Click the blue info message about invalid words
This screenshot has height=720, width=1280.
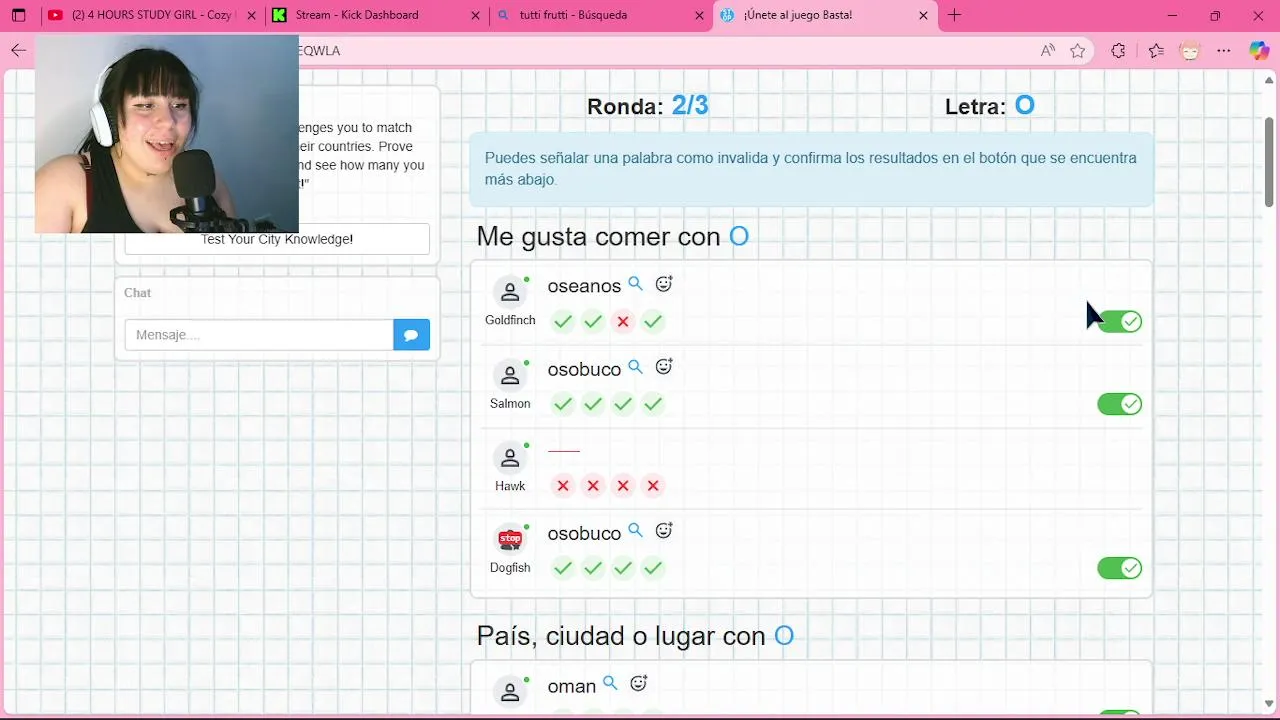[811, 169]
